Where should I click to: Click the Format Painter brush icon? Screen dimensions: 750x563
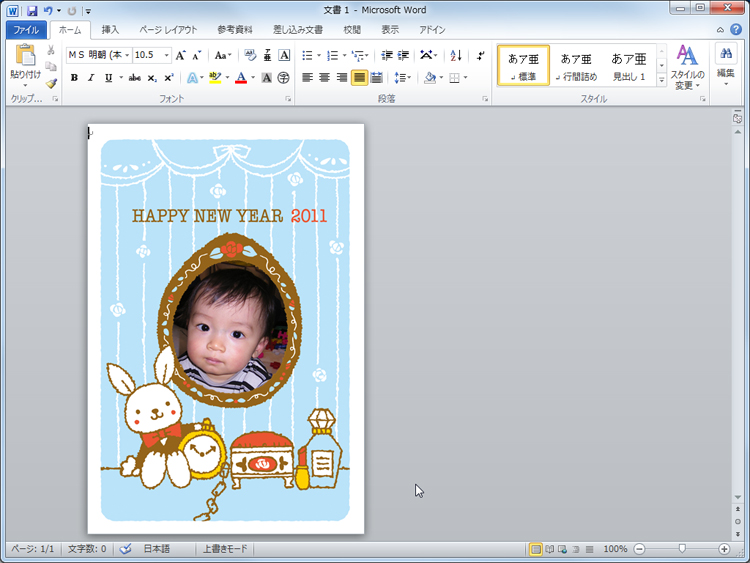point(51,83)
